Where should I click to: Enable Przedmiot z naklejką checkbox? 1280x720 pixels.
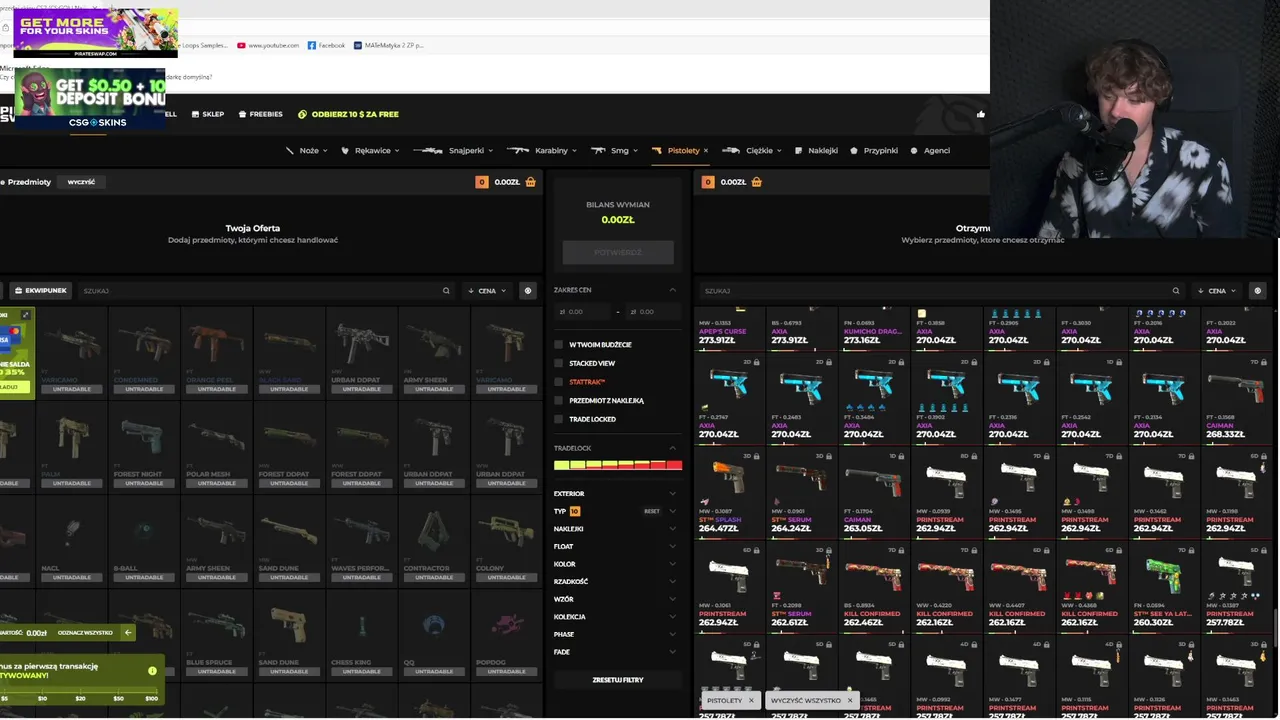pyautogui.click(x=559, y=401)
